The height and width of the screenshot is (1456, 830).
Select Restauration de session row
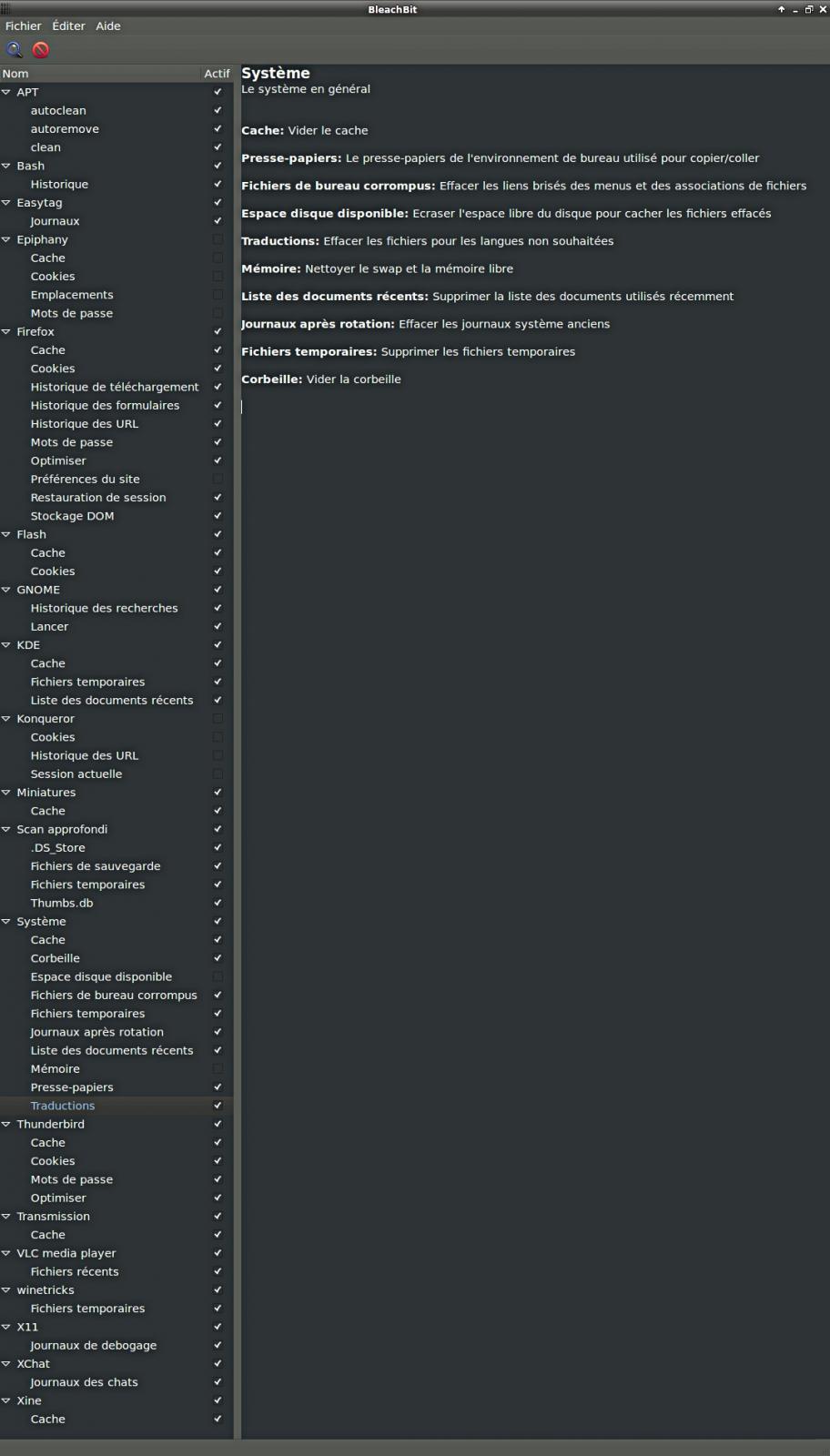[x=116, y=498]
